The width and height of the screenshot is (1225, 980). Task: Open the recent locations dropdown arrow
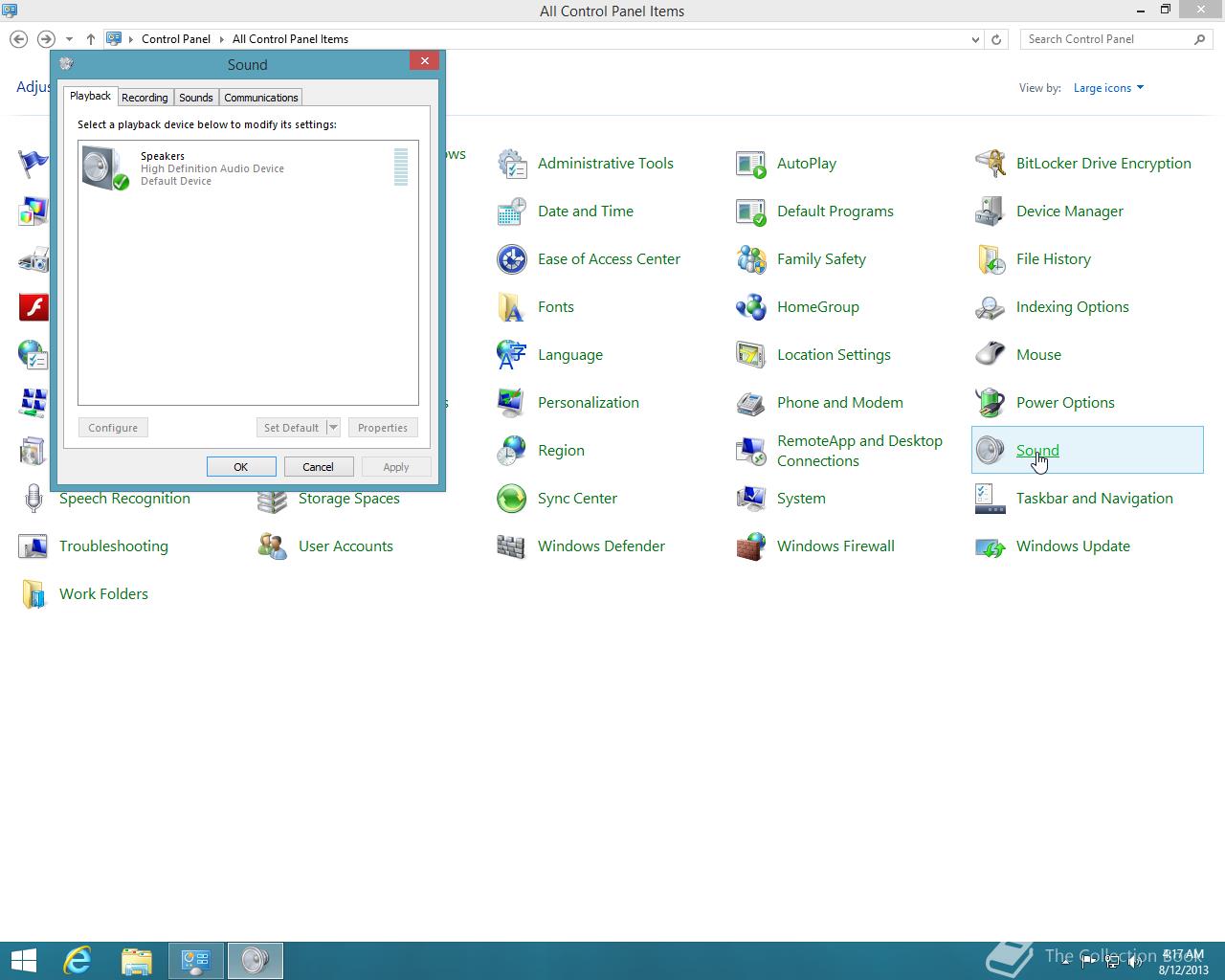(x=69, y=39)
